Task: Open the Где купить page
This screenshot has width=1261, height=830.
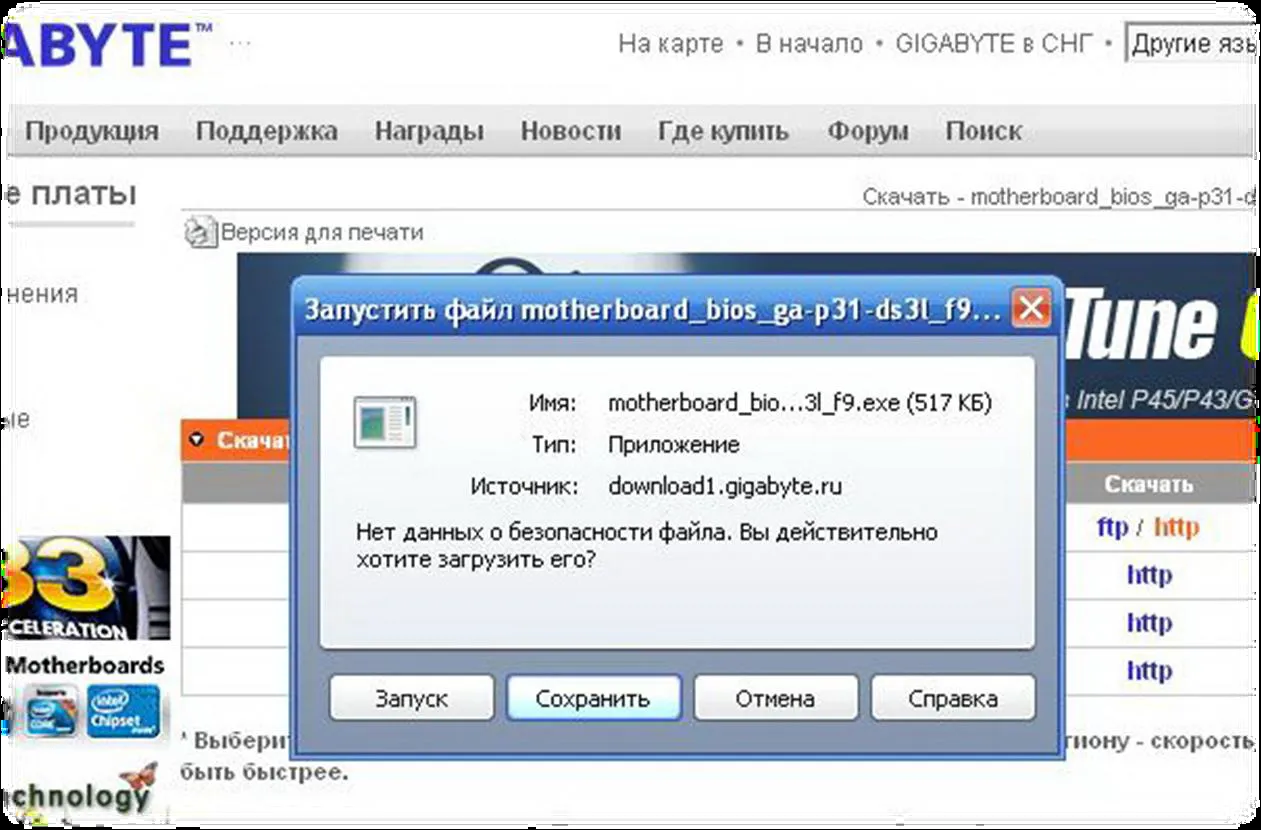Action: [x=723, y=131]
